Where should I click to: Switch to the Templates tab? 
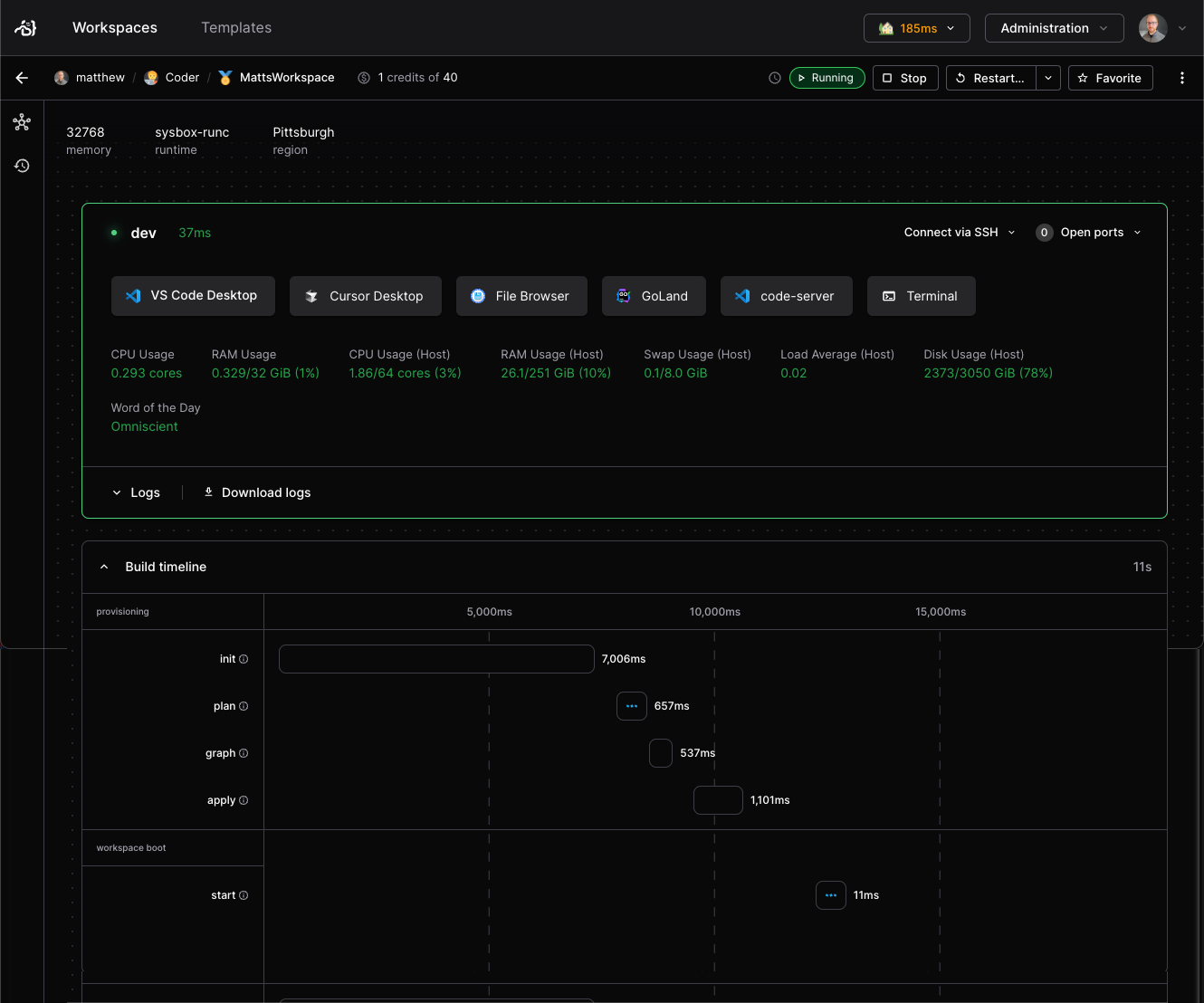coord(235,27)
